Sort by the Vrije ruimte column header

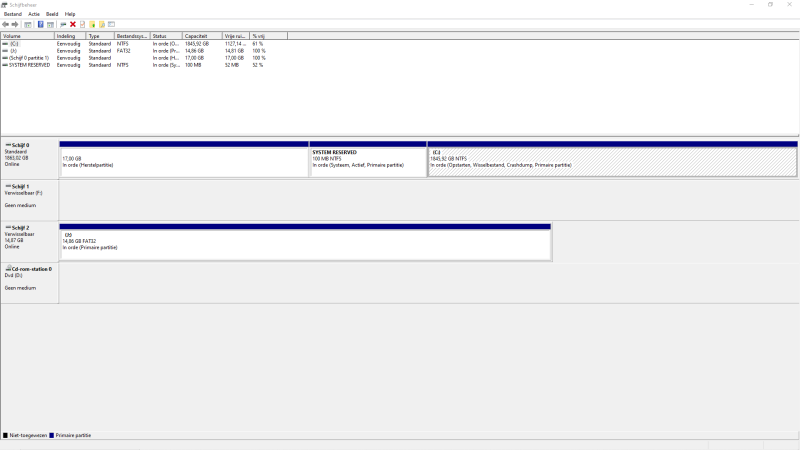(x=236, y=36)
